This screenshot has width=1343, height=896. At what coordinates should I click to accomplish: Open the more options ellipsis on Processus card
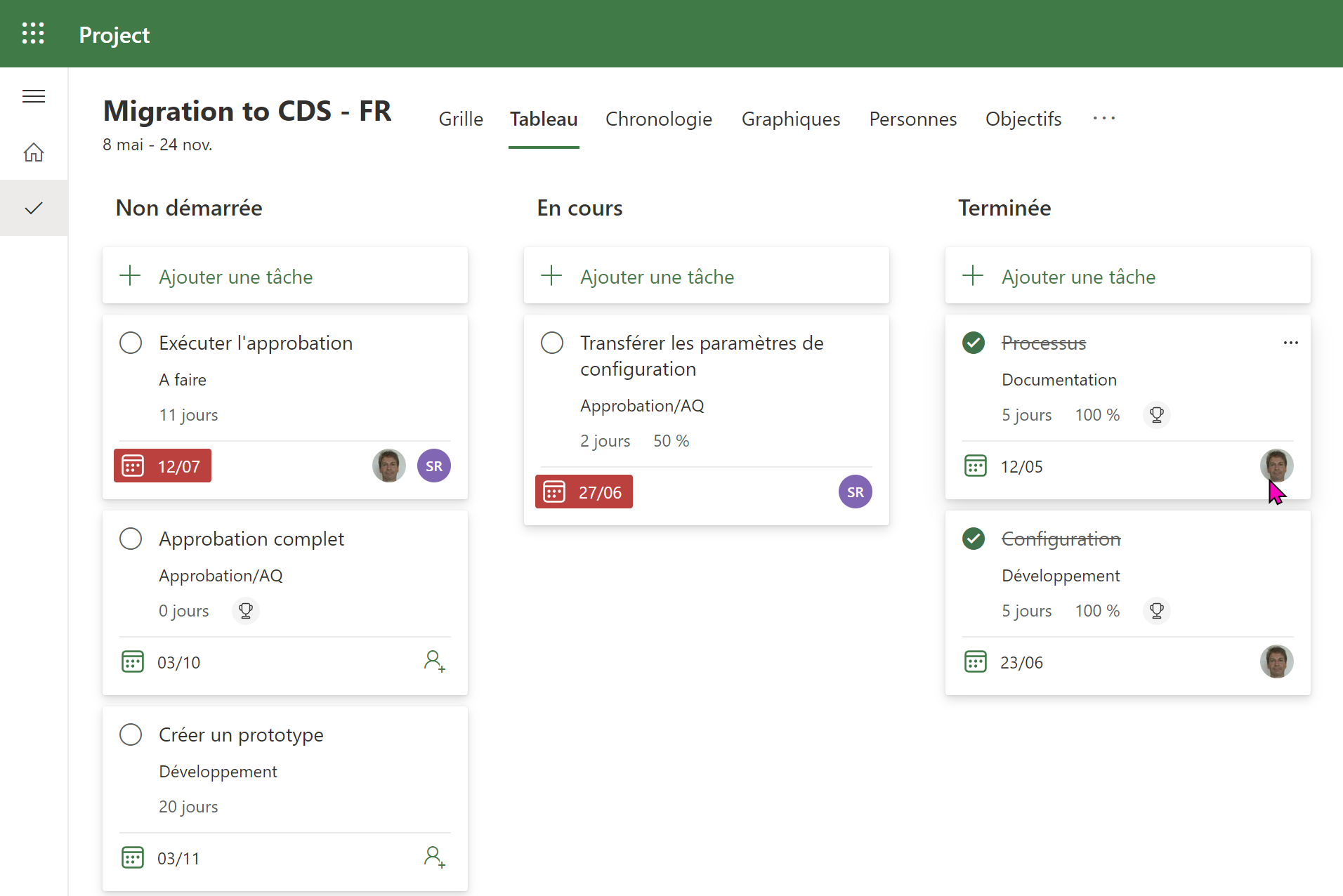tap(1291, 343)
